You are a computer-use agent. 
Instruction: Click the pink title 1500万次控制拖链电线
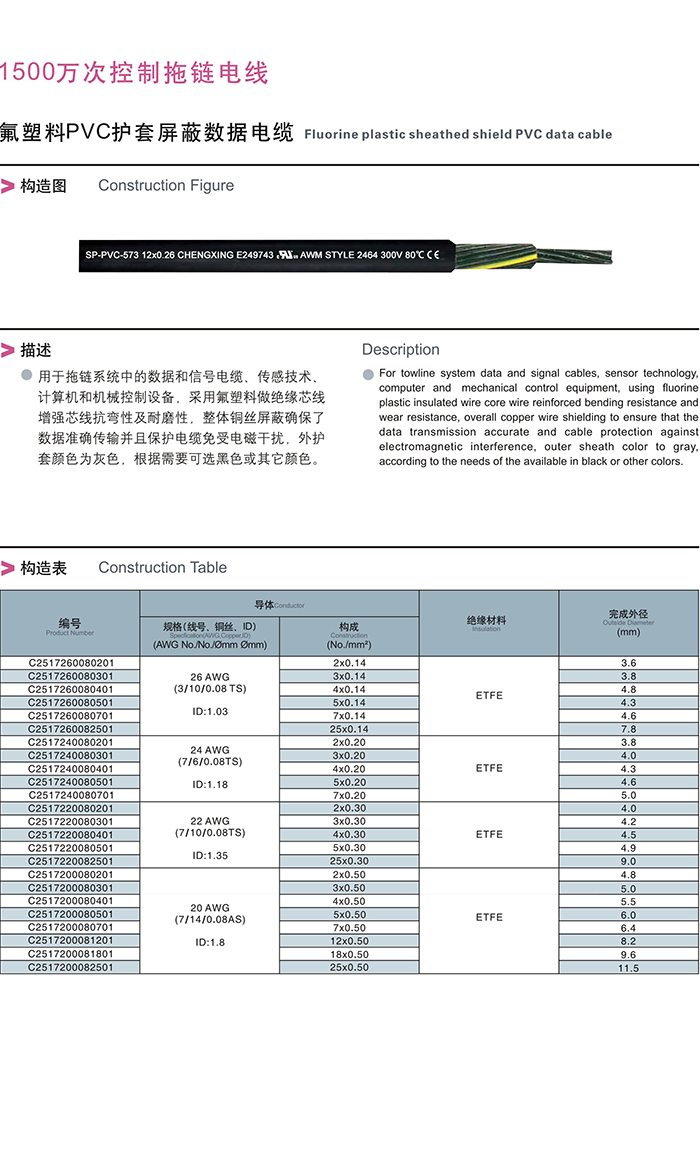(134, 73)
